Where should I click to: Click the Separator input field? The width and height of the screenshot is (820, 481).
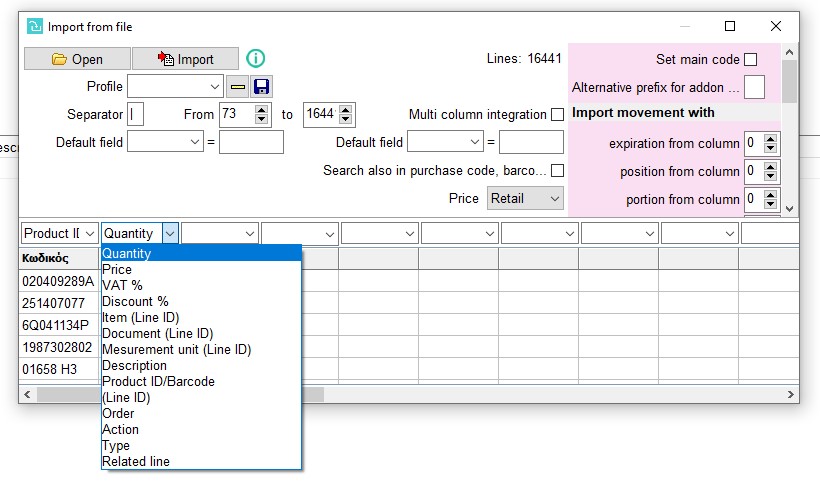(135, 114)
